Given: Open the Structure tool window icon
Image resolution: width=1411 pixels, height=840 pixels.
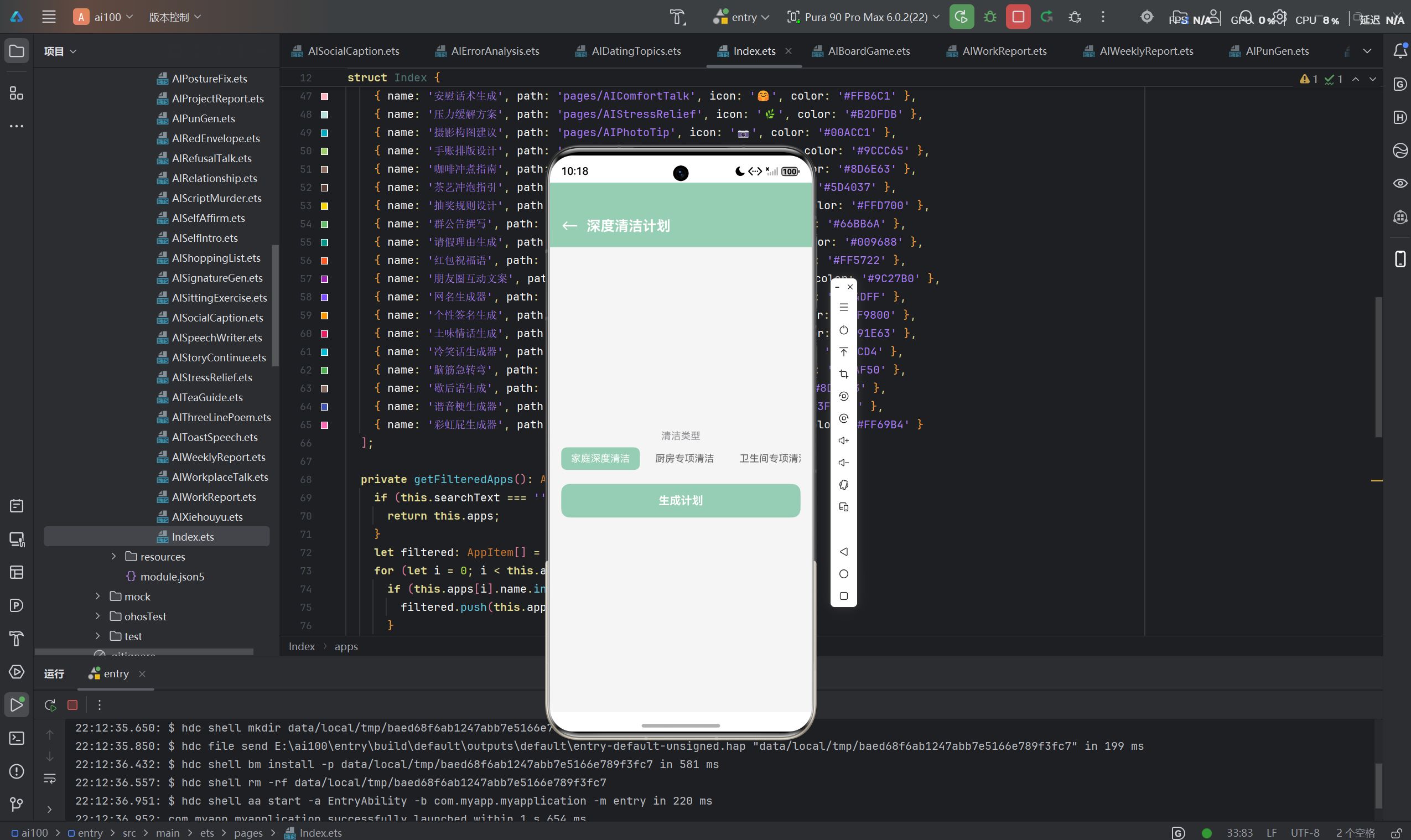Looking at the screenshot, I should 17,93.
